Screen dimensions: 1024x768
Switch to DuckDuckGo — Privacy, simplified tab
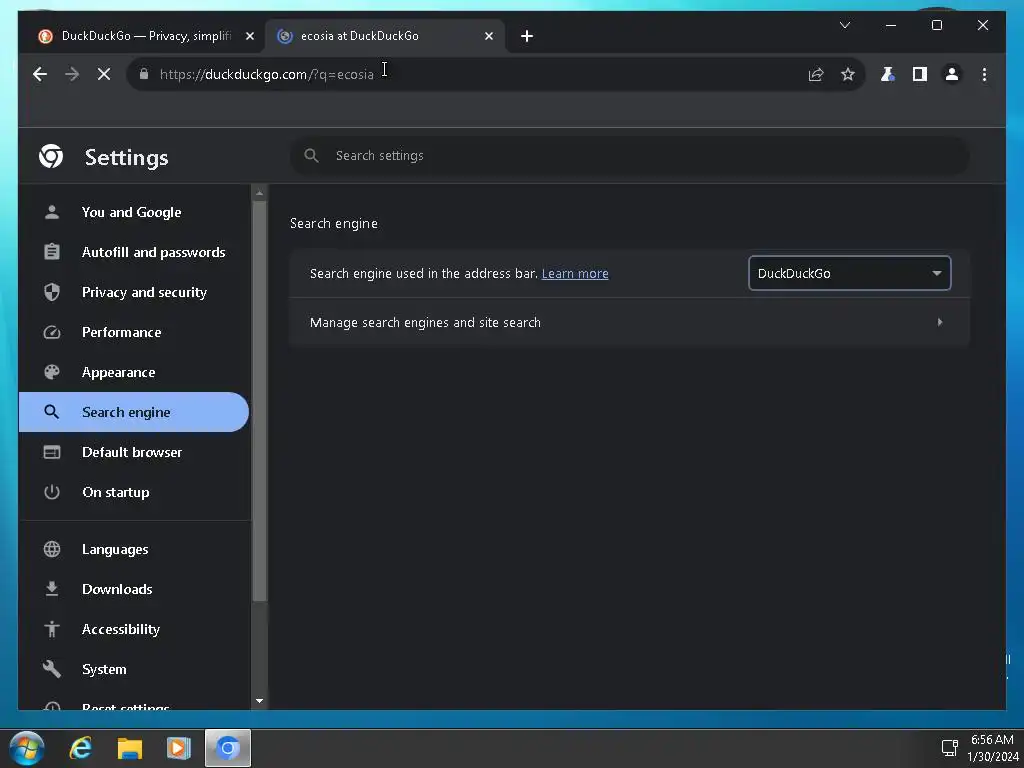point(146,36)
